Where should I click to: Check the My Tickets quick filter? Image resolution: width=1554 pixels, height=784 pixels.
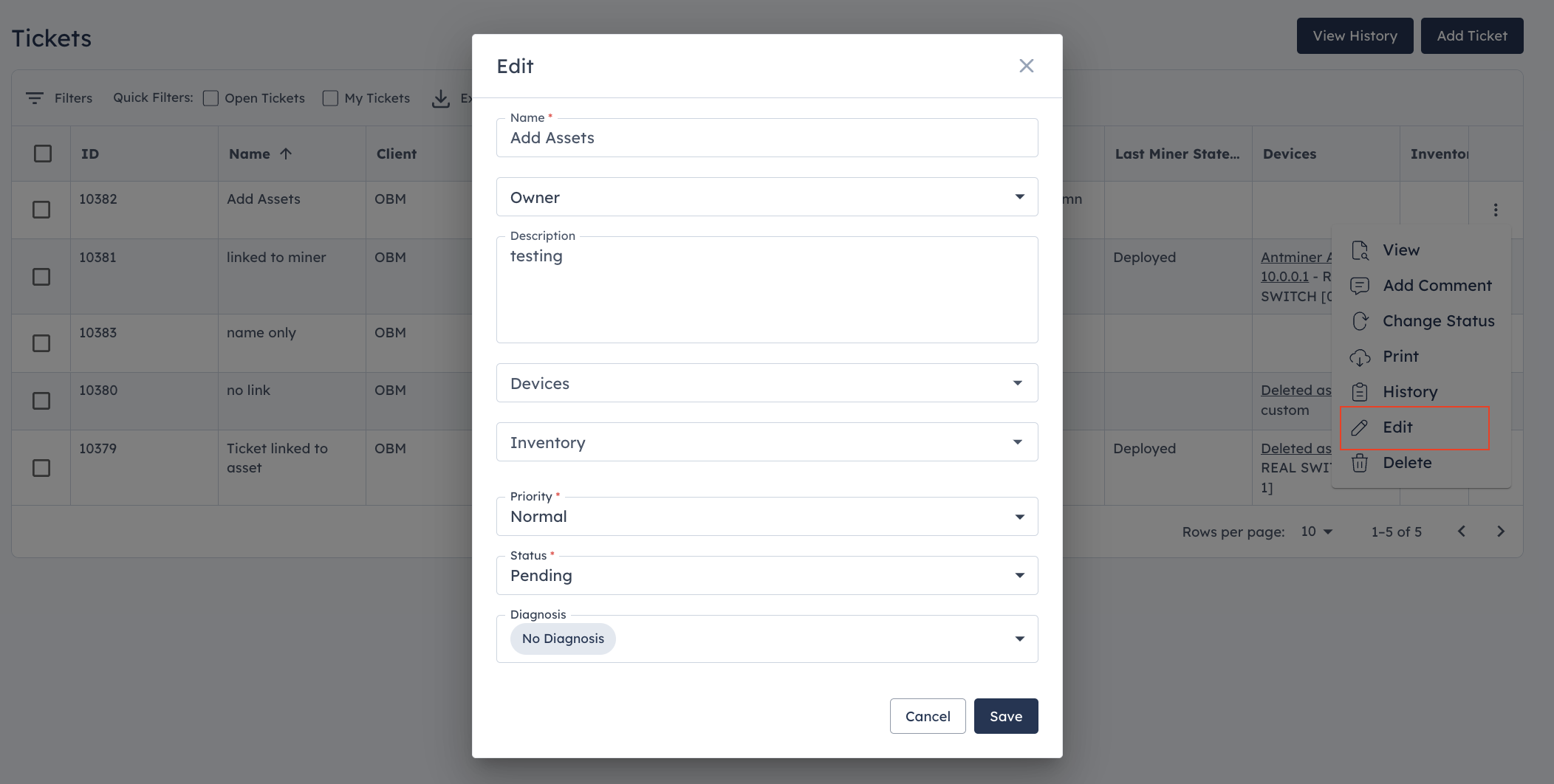point(330,98)
